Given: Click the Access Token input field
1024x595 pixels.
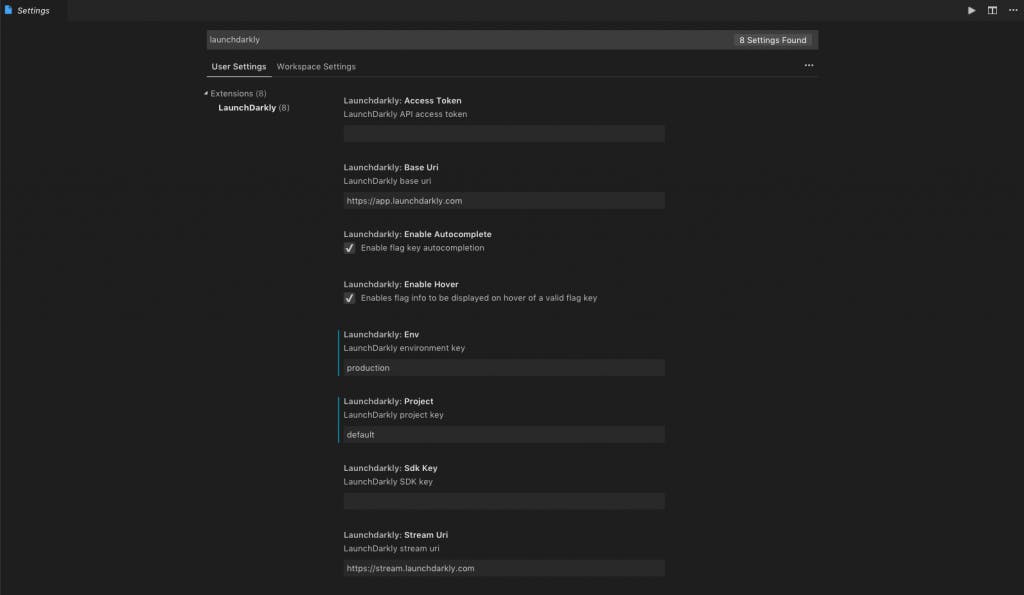Looking at the screenshot, I should 504,134.
